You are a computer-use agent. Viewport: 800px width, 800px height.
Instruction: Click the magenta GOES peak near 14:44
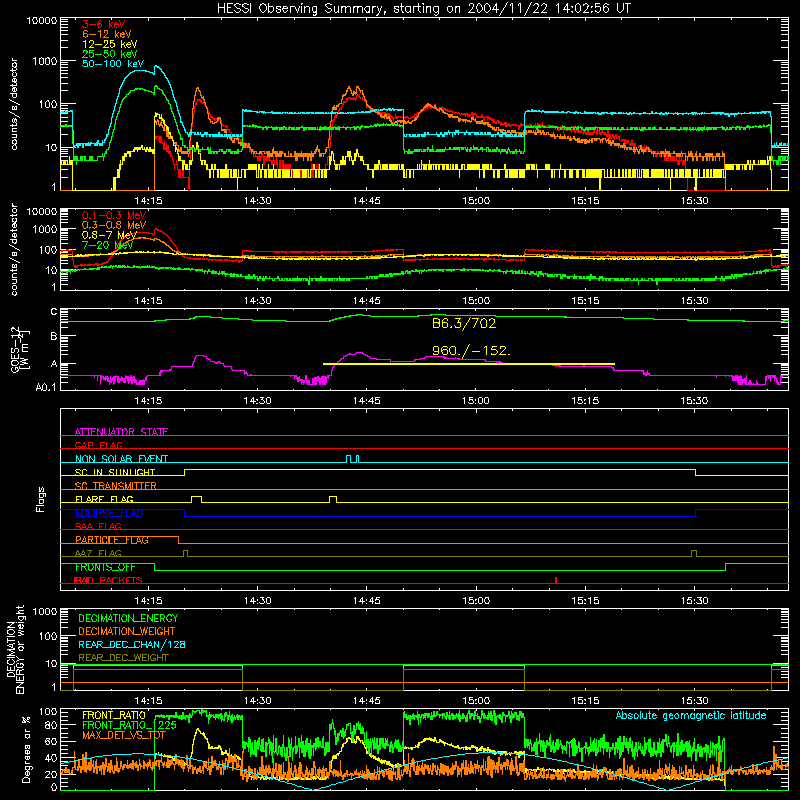point(359,353)
